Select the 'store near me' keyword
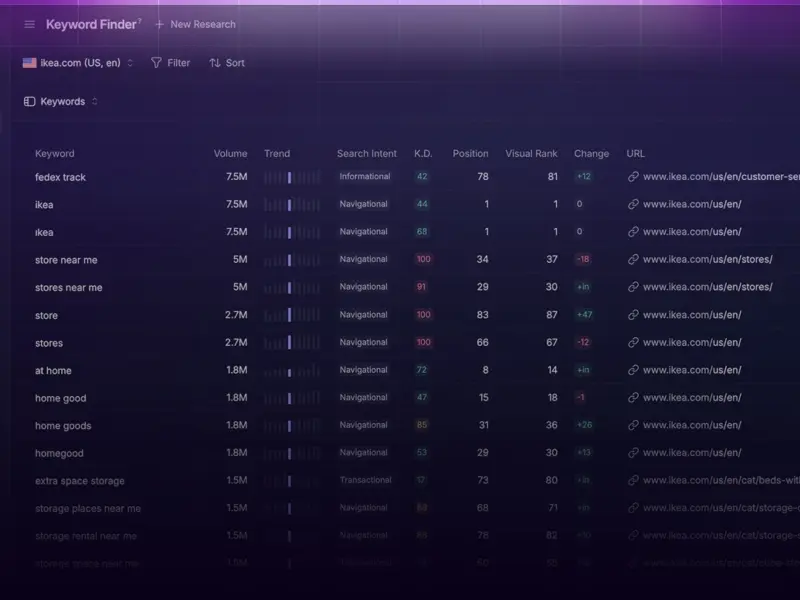 pyautogui.click(x=66, y=260)
